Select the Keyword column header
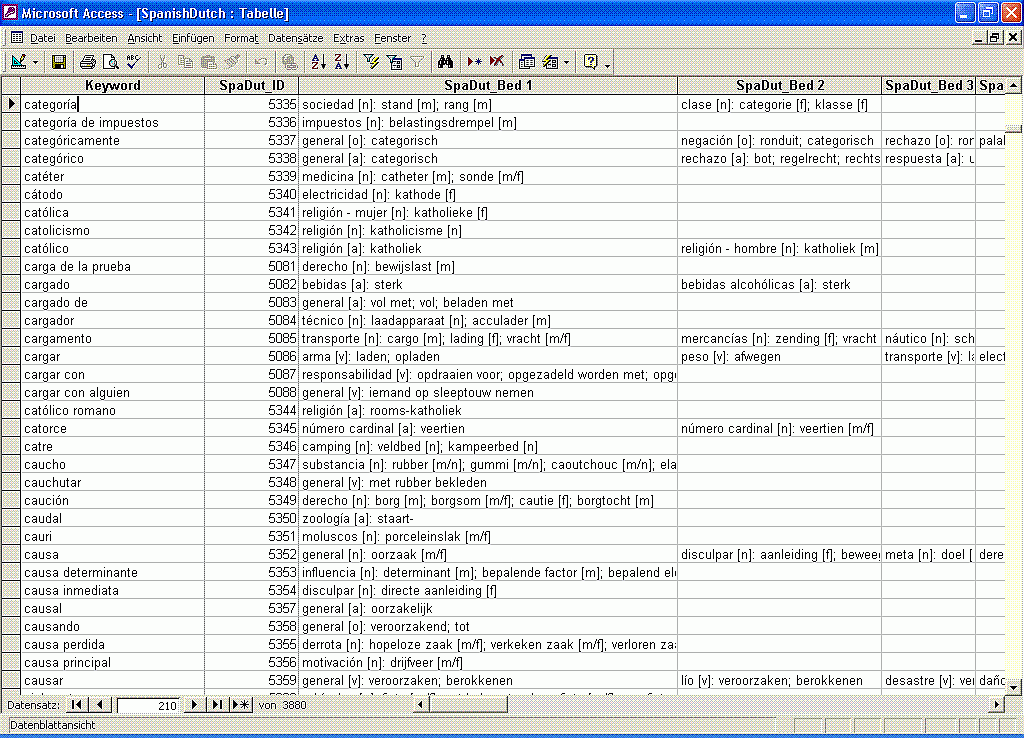Image resolution: width=1024 pixels, height=738 pixels. [113, 86]
